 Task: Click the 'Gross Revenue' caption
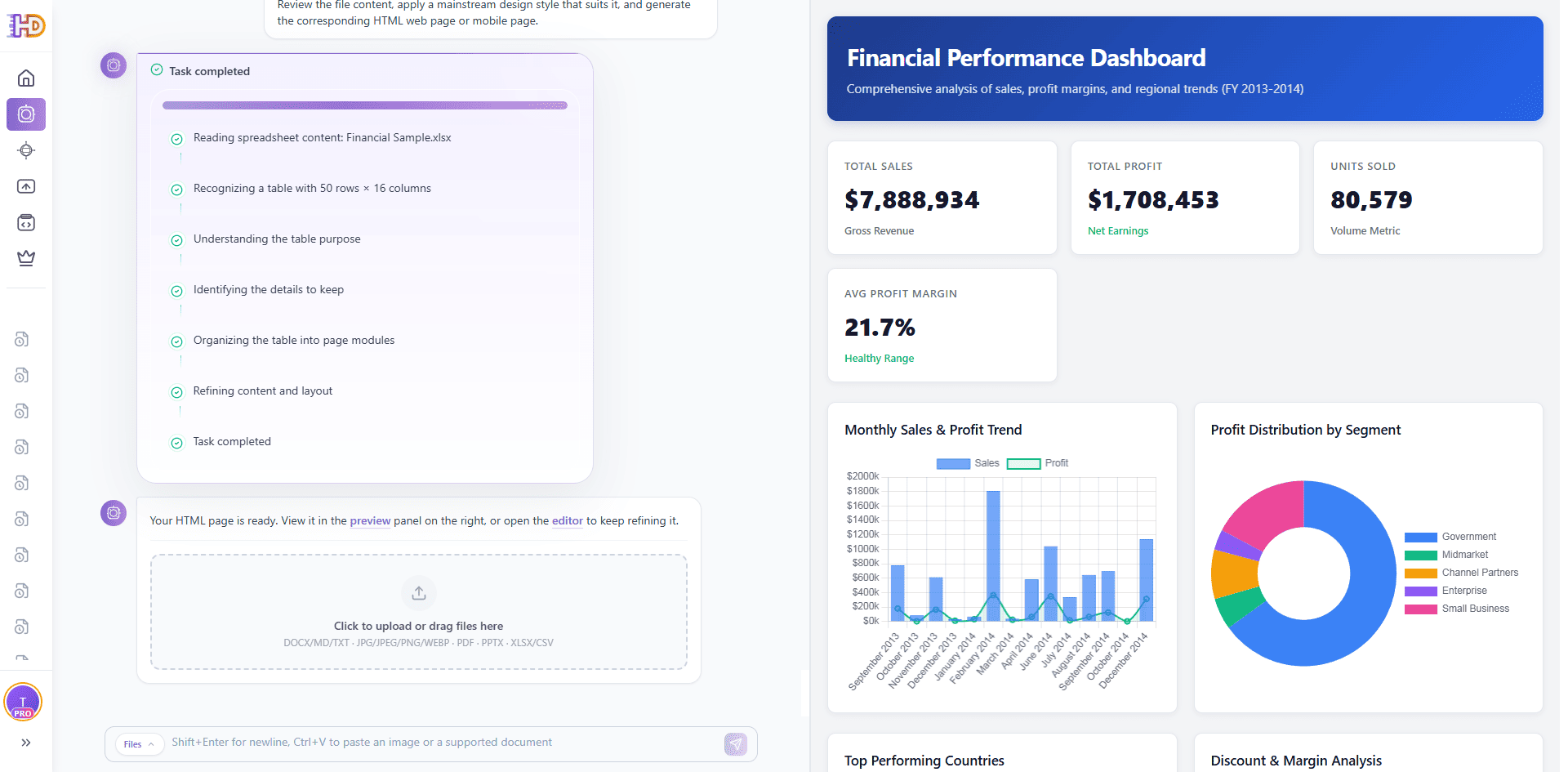tap(880, 231)
